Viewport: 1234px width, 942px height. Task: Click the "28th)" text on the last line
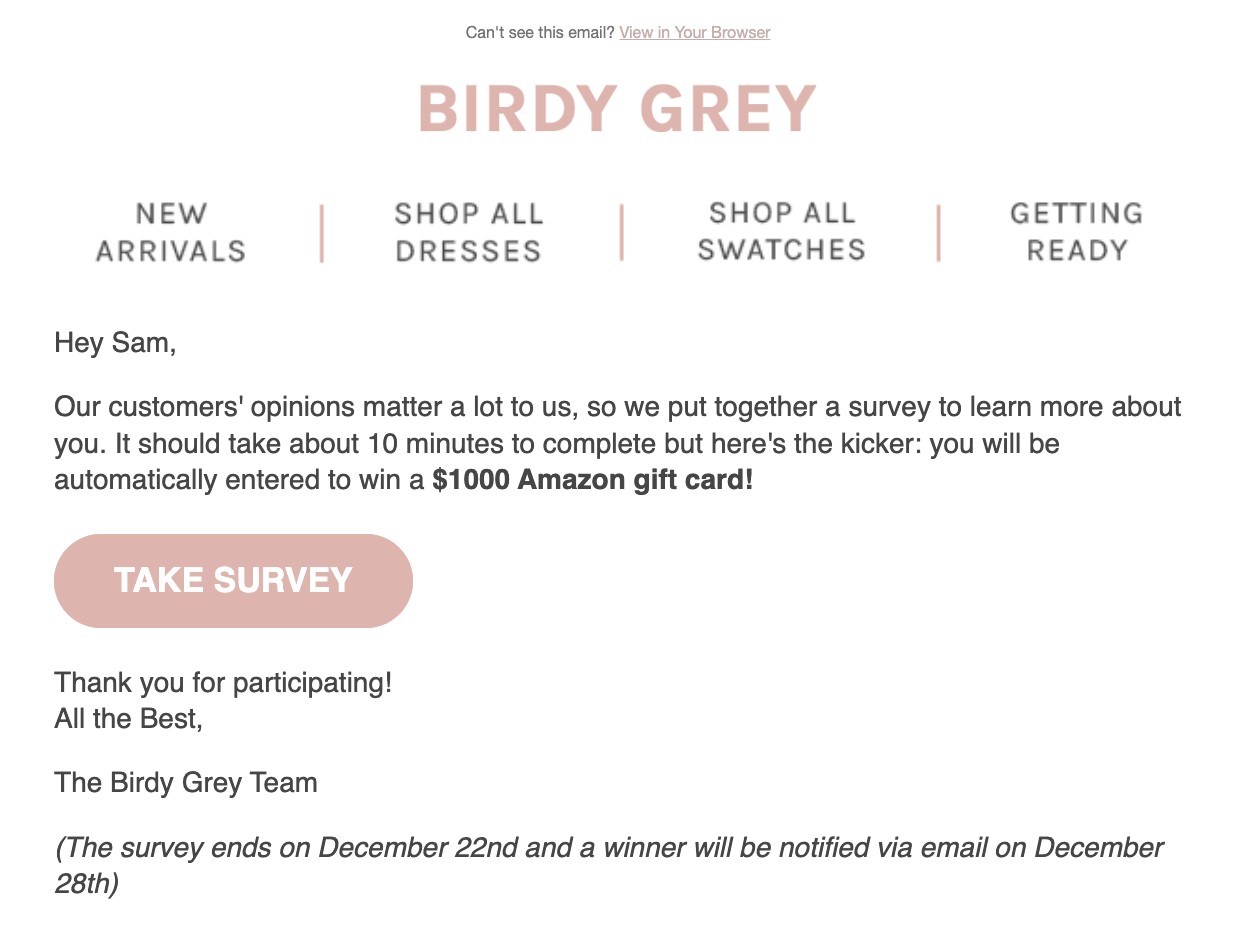coord(86,884)
